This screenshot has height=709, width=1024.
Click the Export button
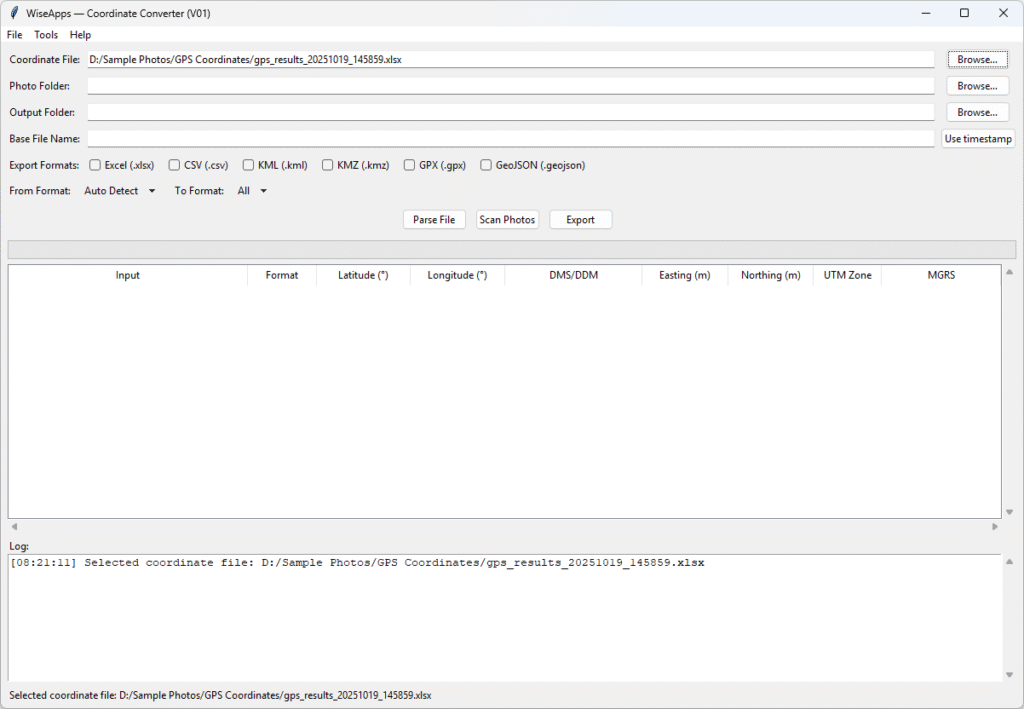pos(580,219)
